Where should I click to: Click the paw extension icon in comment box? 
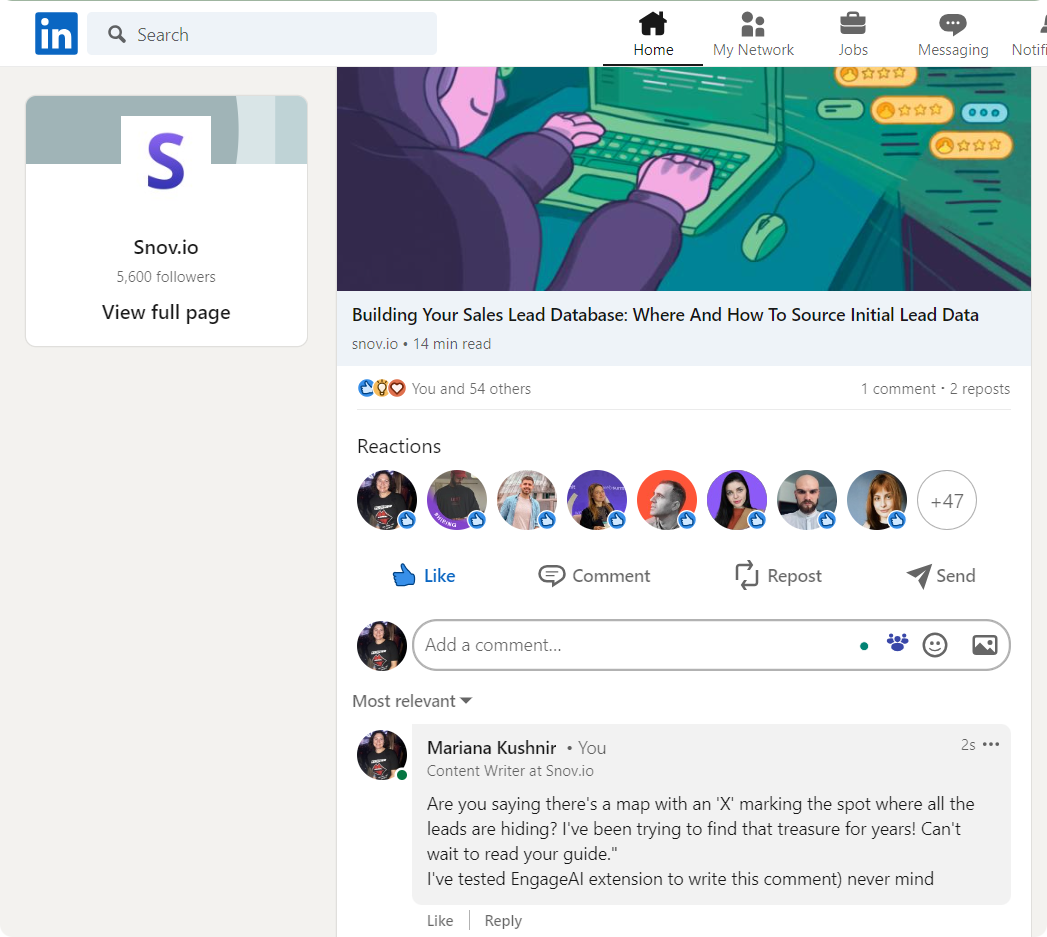[x=897, y=642]
